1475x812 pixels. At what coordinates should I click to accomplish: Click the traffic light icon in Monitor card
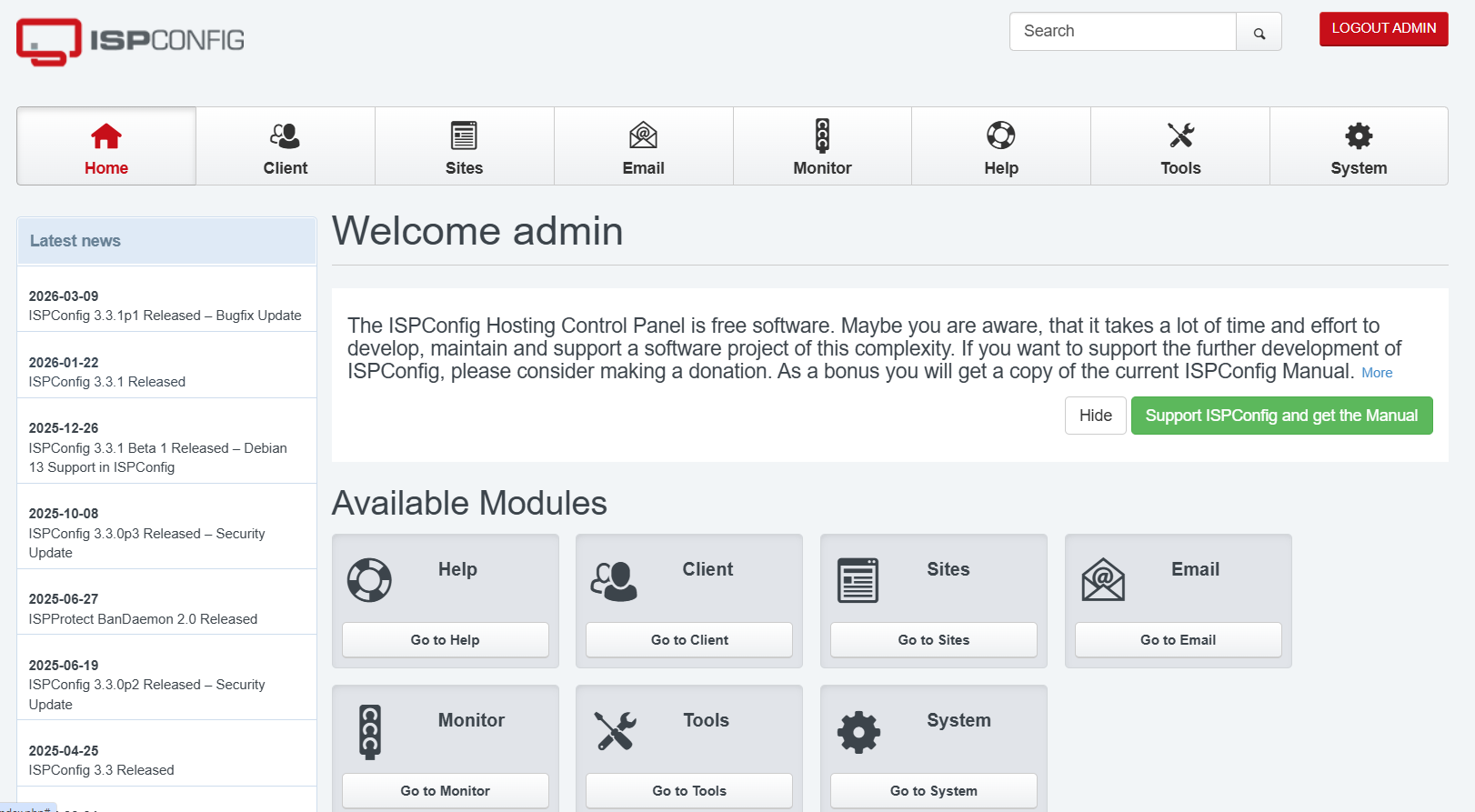tap(369, 732)
